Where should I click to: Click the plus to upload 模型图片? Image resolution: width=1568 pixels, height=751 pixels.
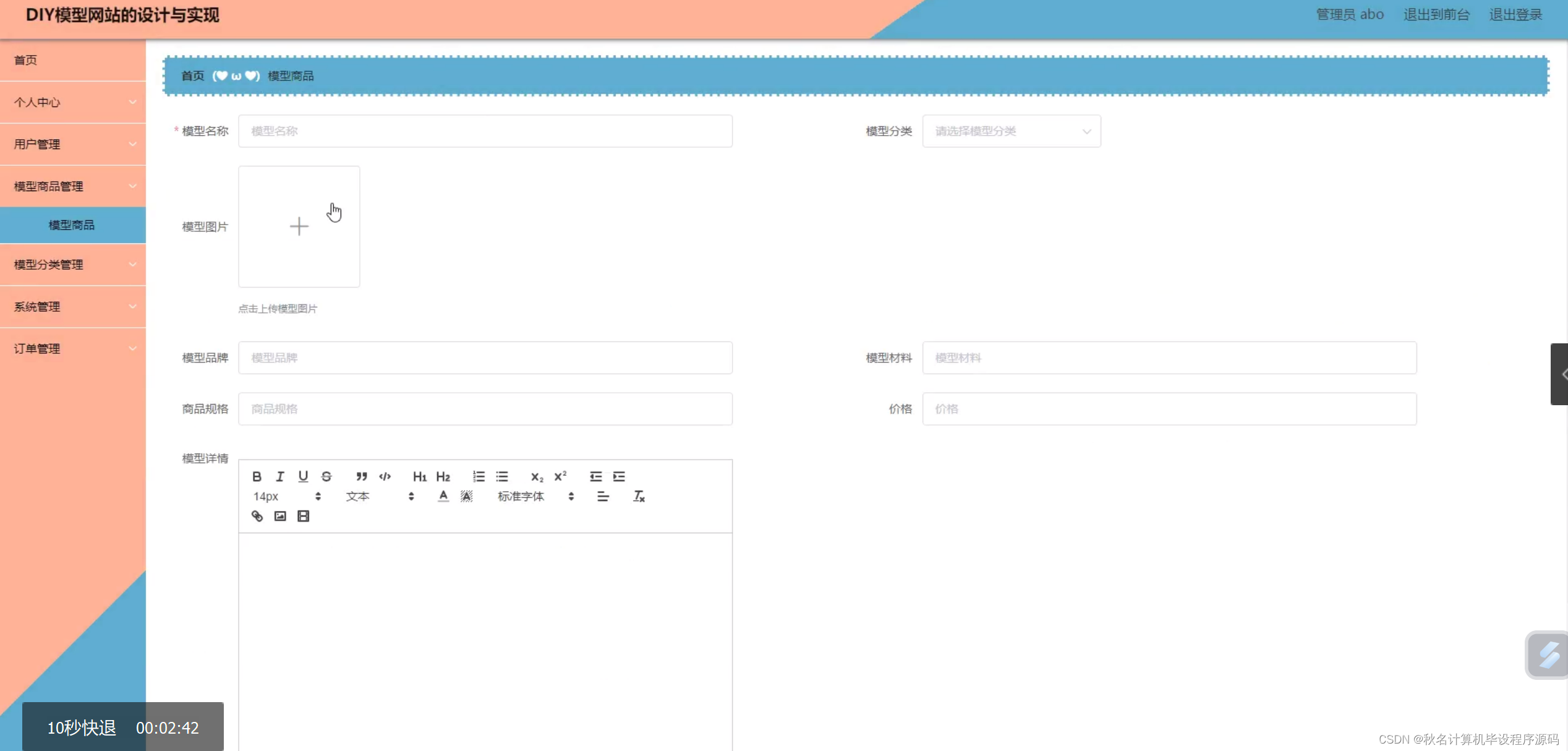pos(299,226)
